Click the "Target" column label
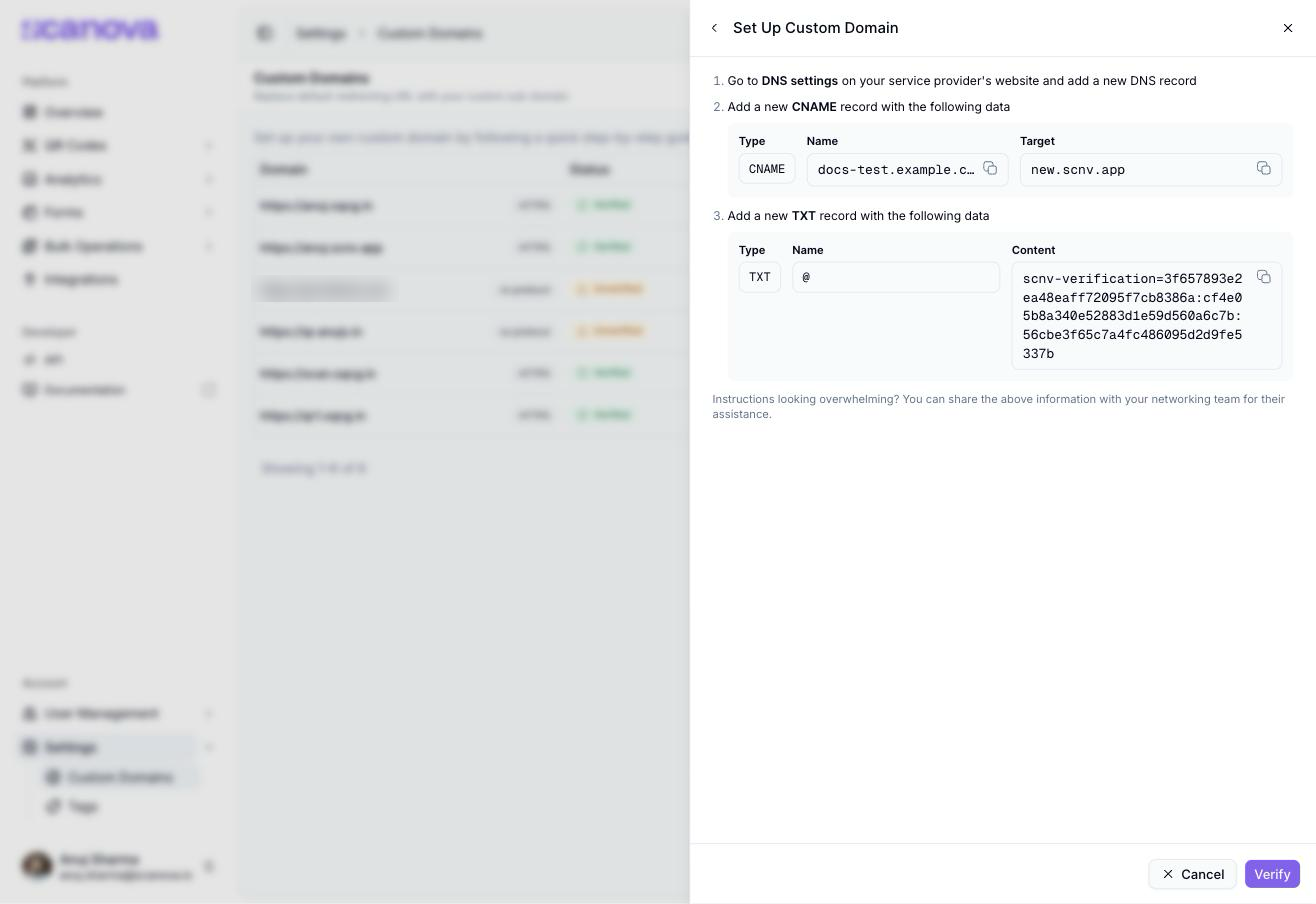Image resolution: width=1316 pixels, height=904 pixels. (1037, 141)
